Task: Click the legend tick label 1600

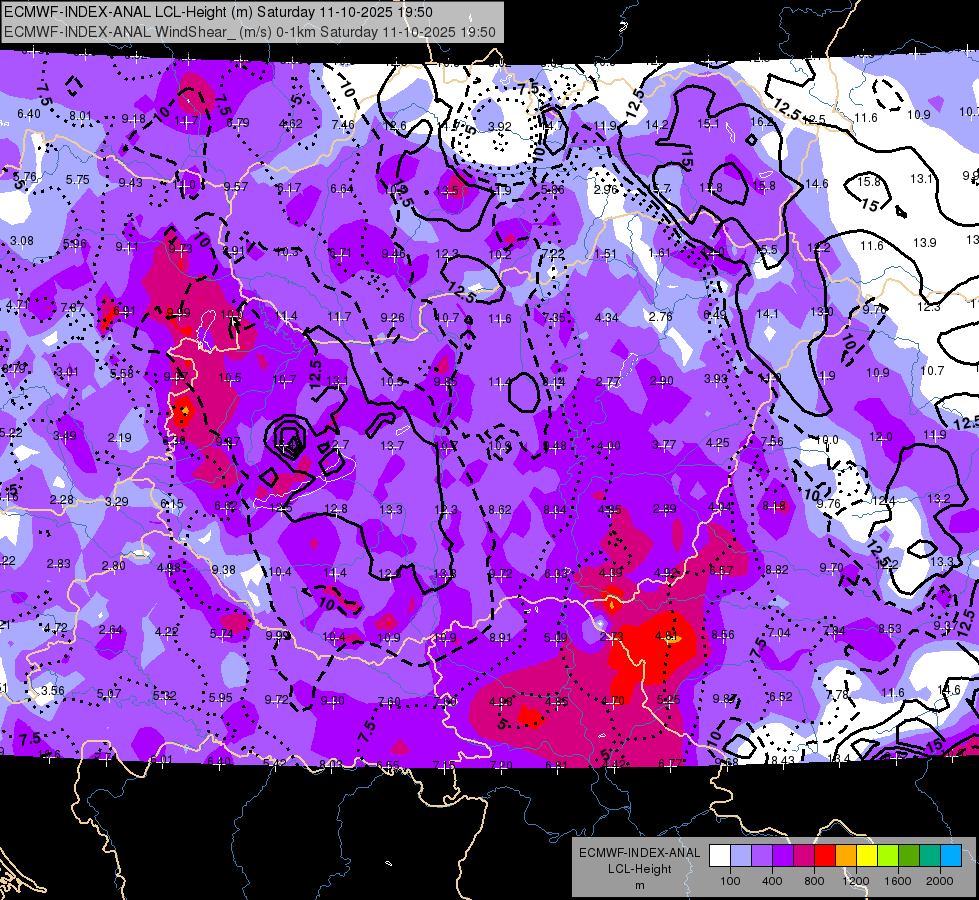Action: [x=898, y=881]
